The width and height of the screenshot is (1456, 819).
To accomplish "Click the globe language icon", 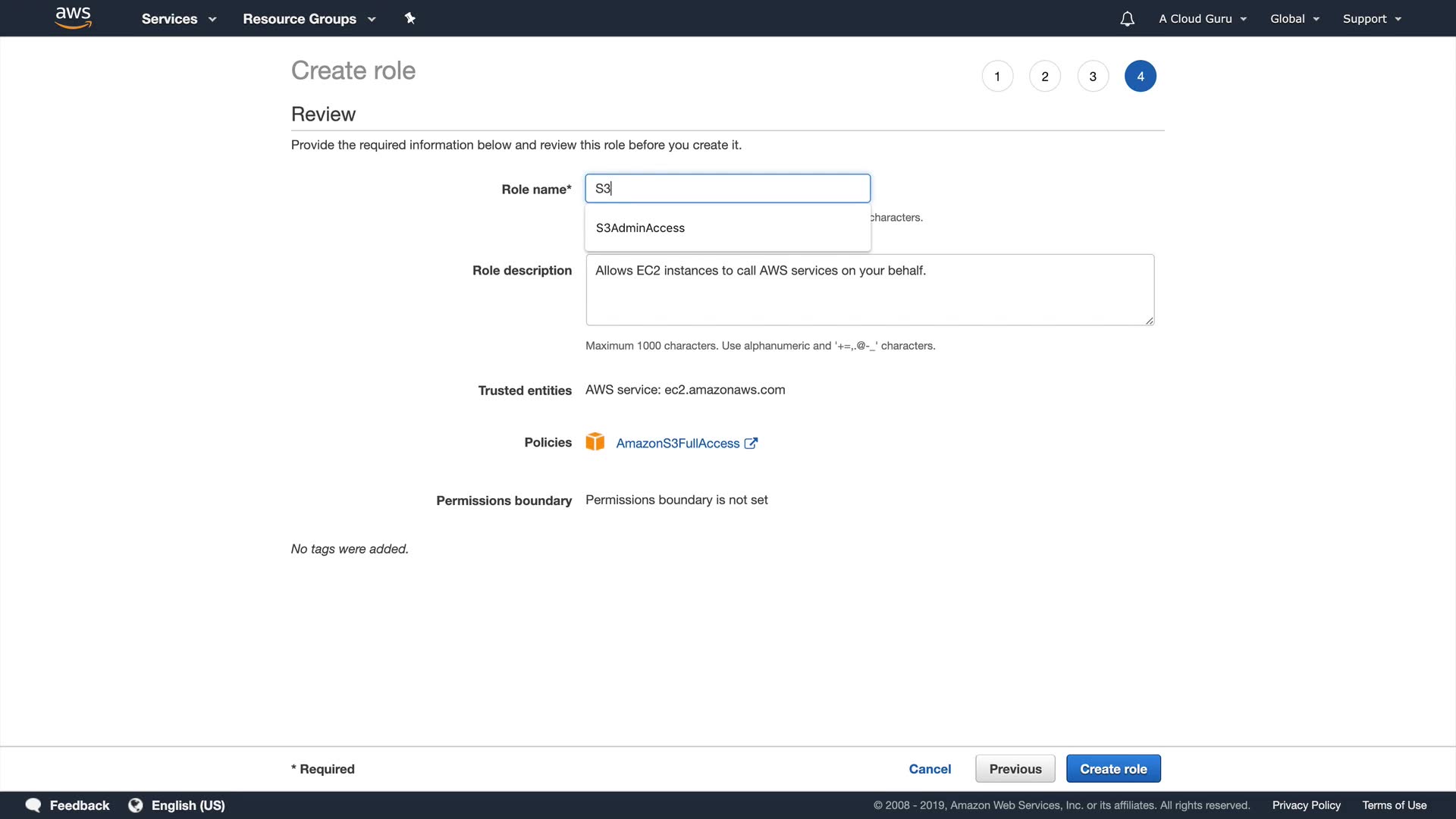I will [136, 805].
